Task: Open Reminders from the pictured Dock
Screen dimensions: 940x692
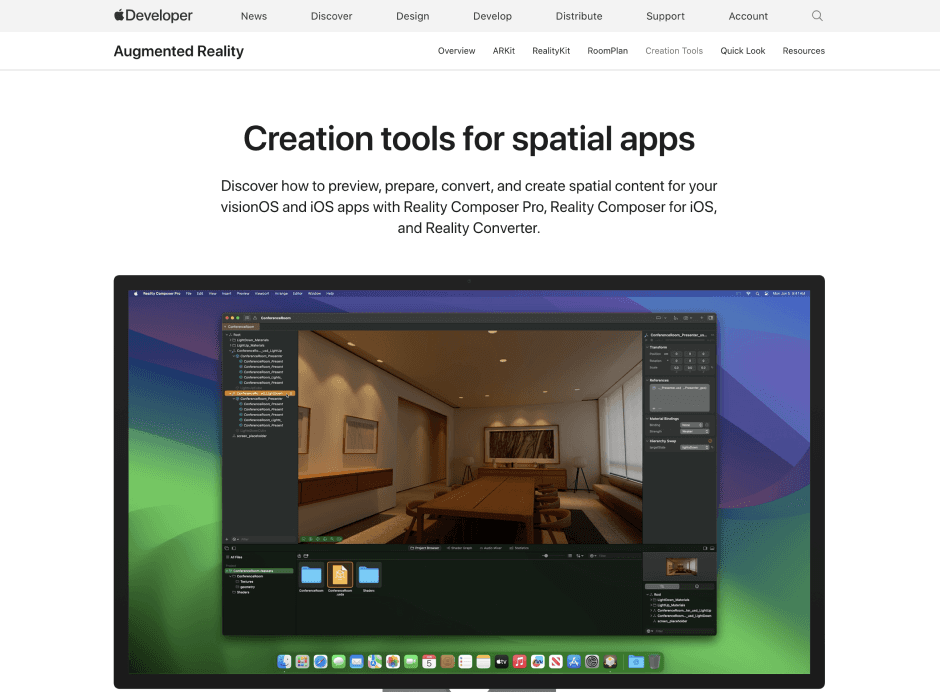Action: (x=465, y=661)
